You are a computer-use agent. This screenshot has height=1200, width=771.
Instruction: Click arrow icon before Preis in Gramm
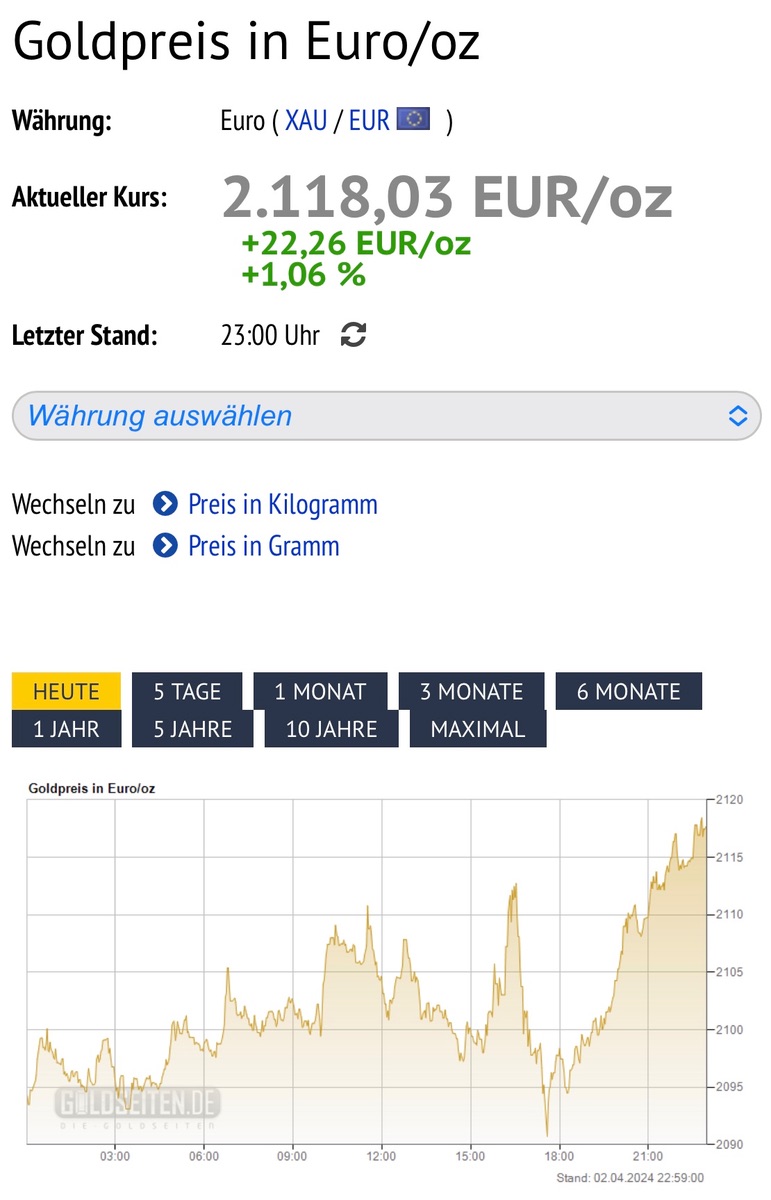pyautogui.click(x=165, y=546)
